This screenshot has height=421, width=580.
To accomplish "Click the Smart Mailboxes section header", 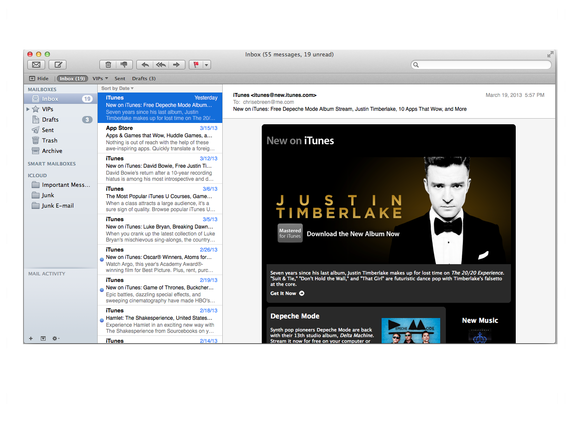I will click(51, 164).
